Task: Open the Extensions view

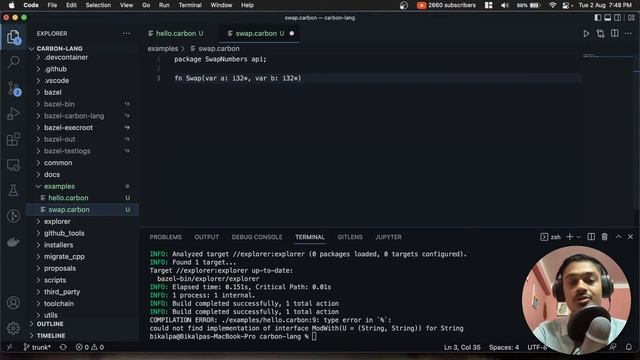Action: tap(13, 139)
